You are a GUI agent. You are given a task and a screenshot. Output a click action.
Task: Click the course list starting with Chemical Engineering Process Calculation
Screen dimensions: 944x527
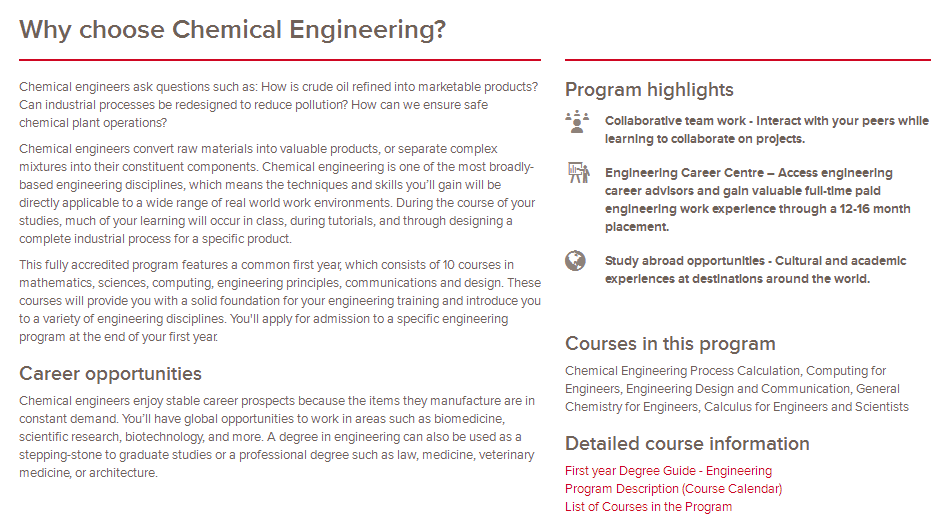coord(737,389)
